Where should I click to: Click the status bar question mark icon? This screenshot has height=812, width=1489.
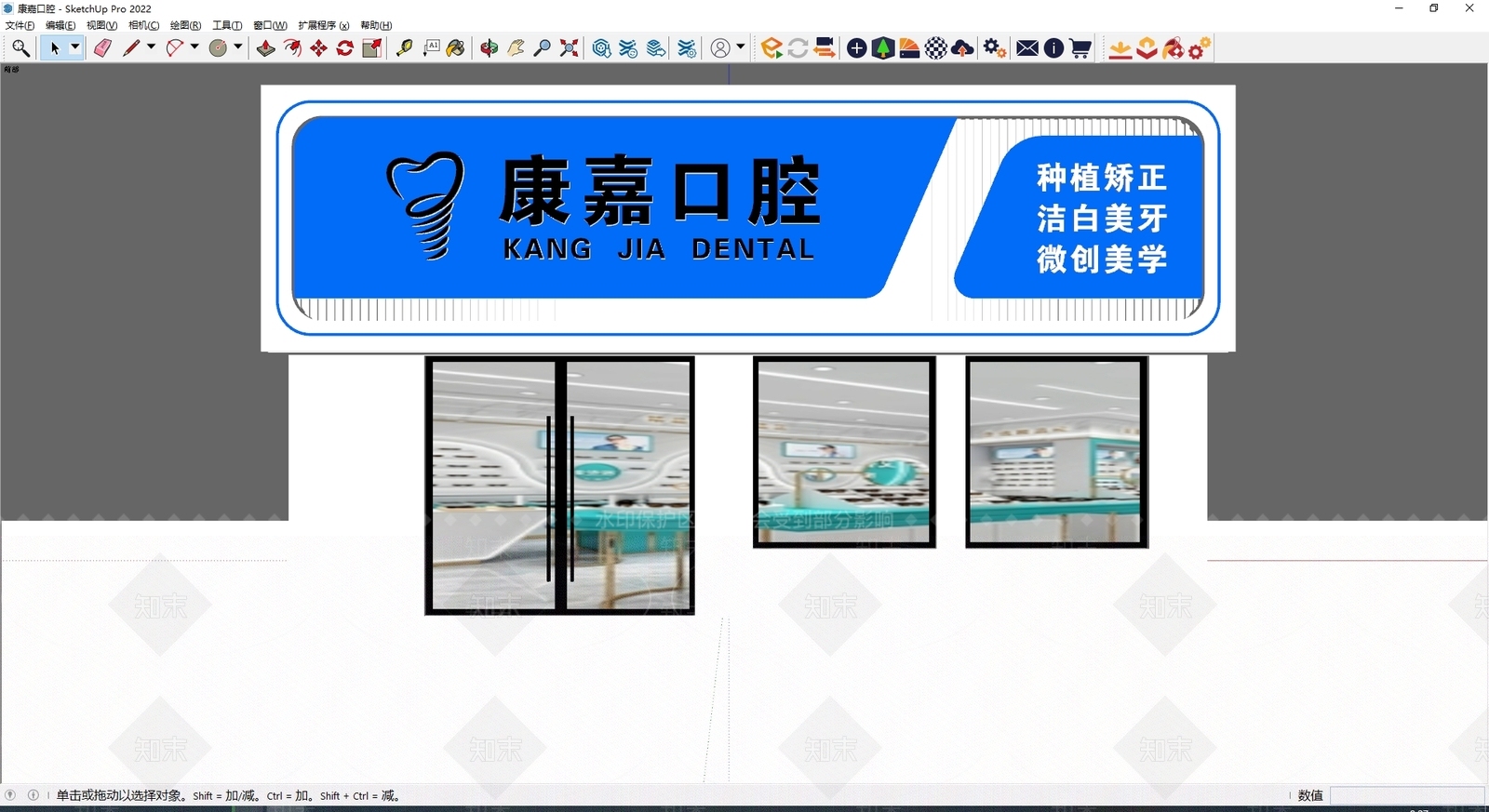coord(10,795)
